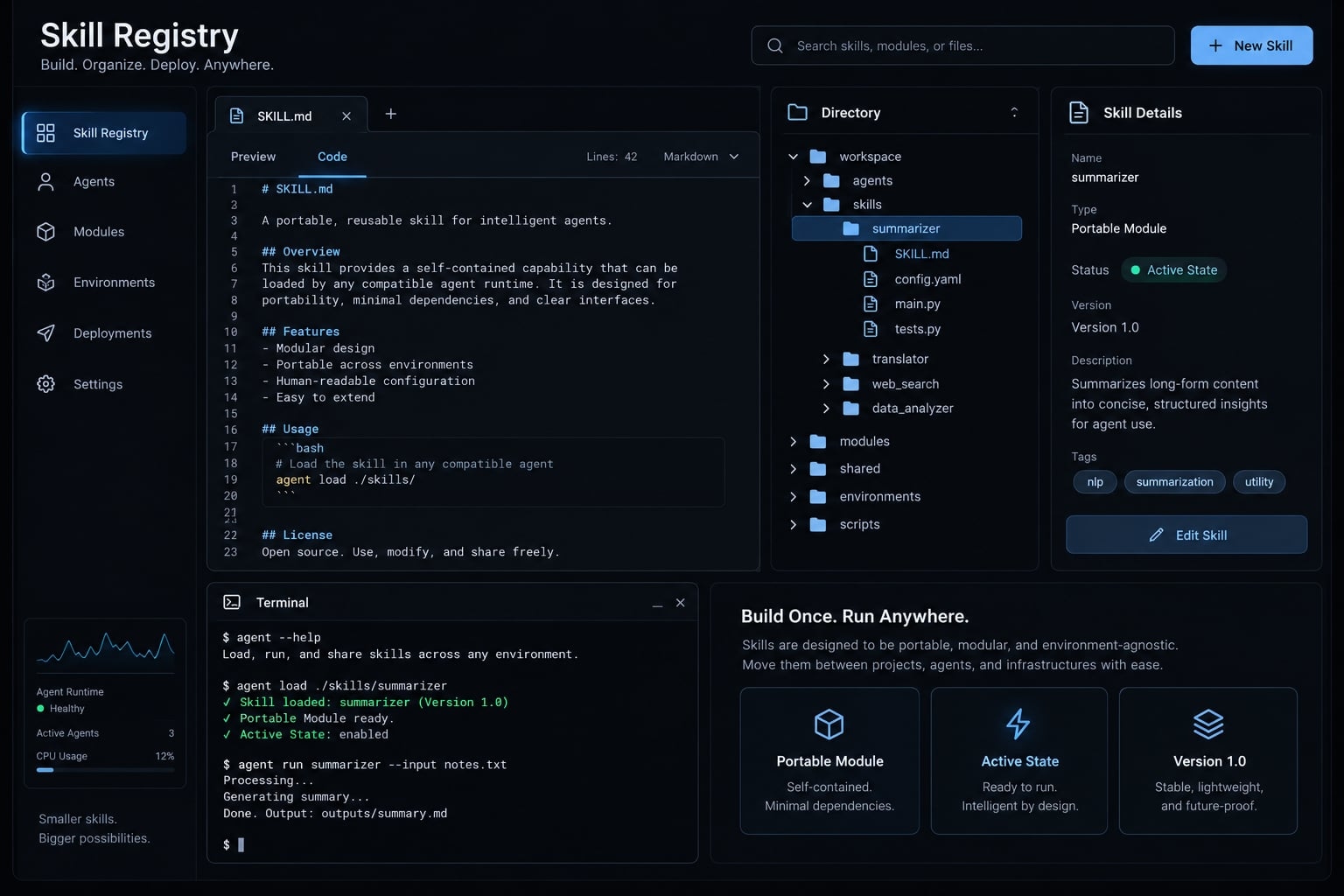Viewport: 1344px width, 896px height.
Task: Switch to the Preview tab
Action: 253,157
